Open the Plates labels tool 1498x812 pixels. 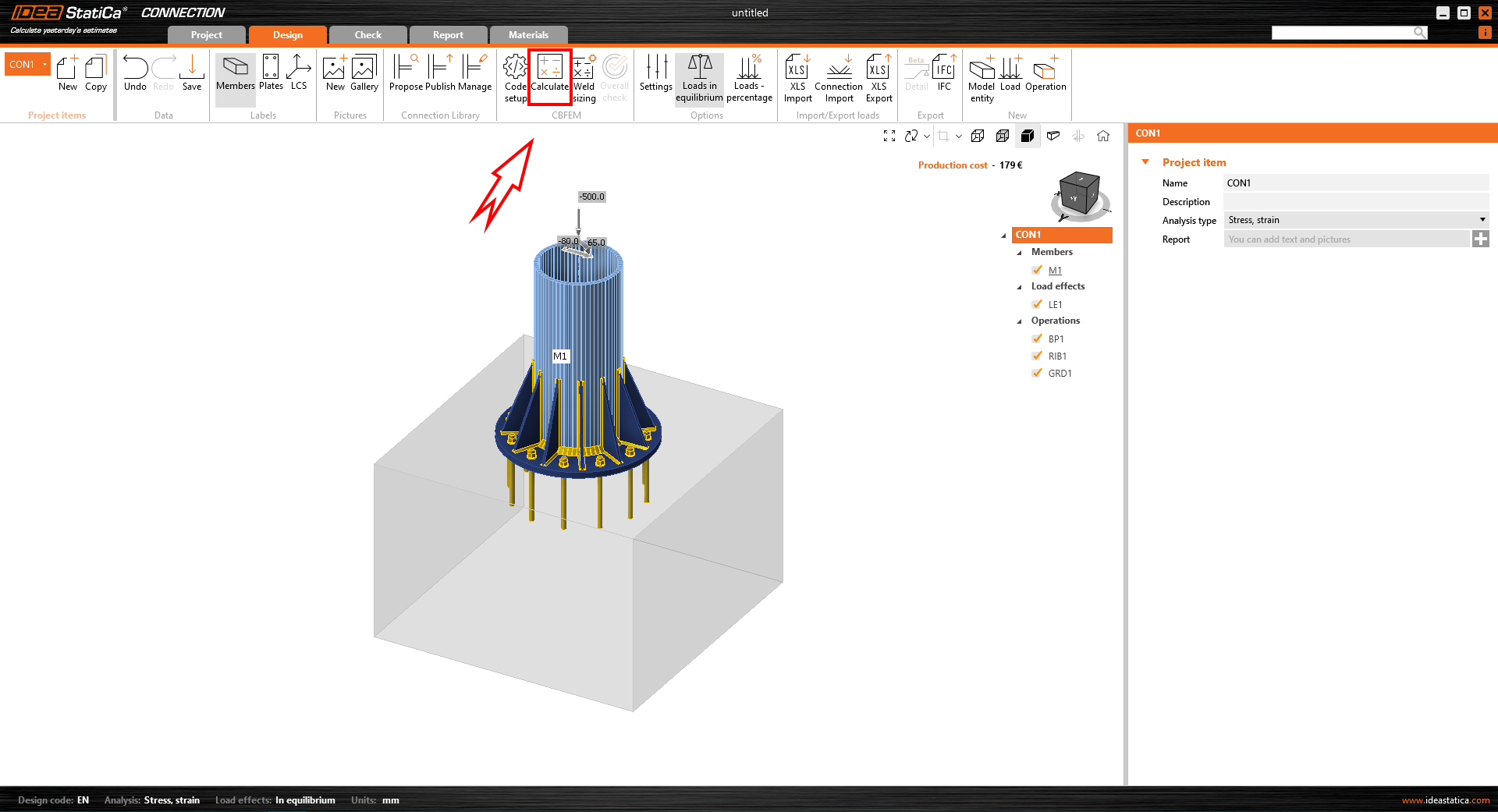pos(271,73)
